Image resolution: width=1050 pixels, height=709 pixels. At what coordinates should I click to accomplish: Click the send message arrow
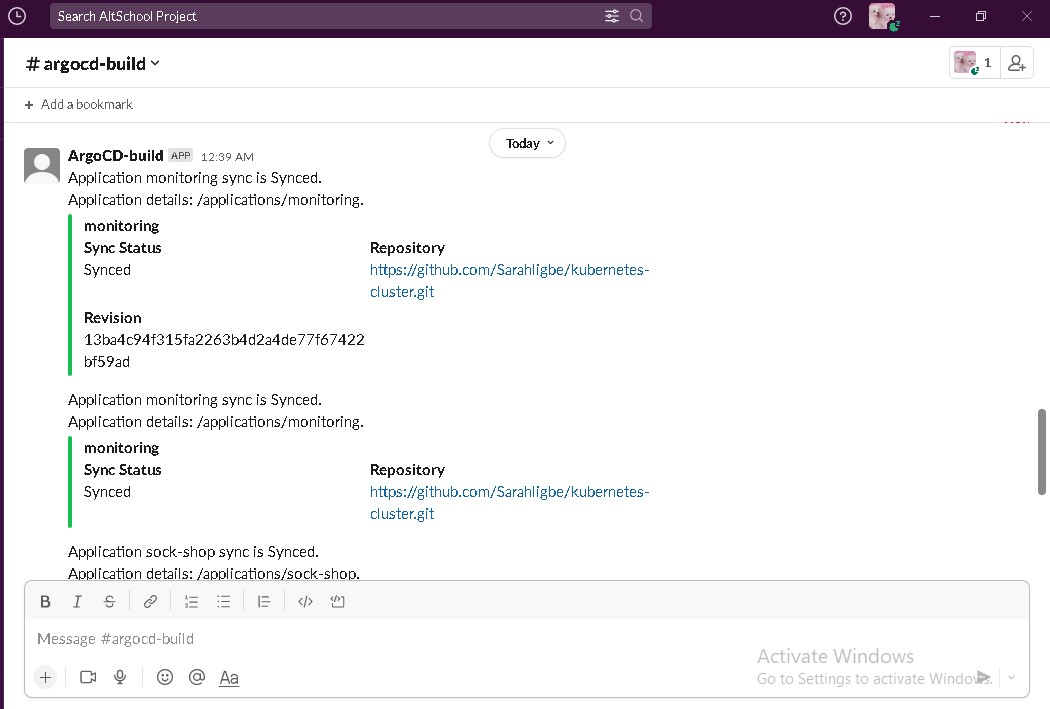pos(983,677)
